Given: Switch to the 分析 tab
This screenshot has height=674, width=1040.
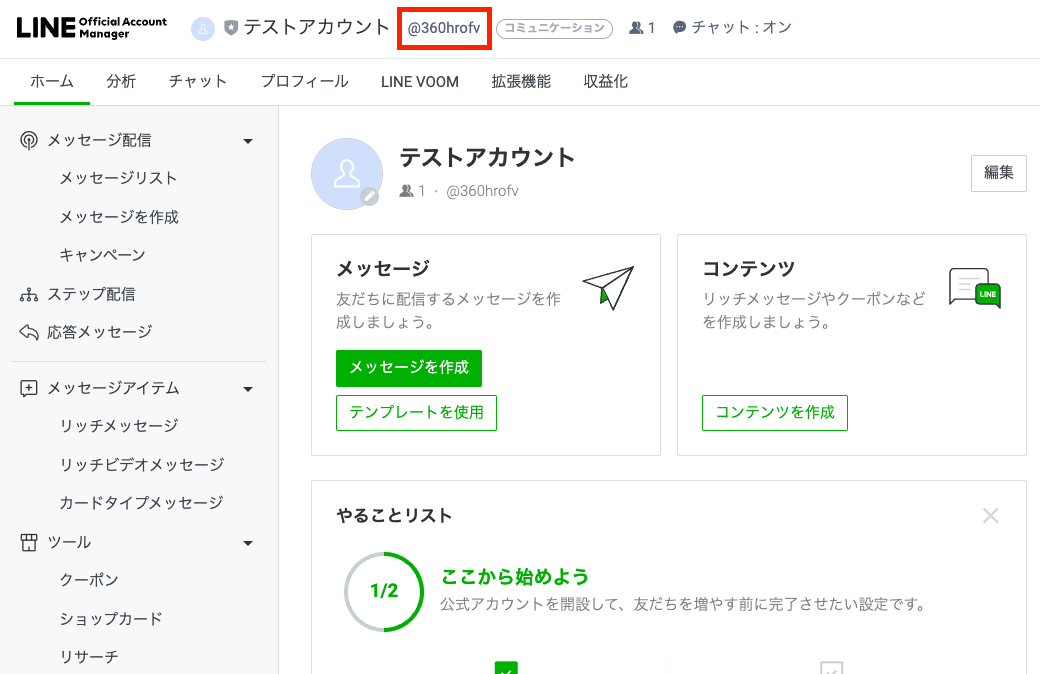Looking at the screenshot, I should [121, 82].
